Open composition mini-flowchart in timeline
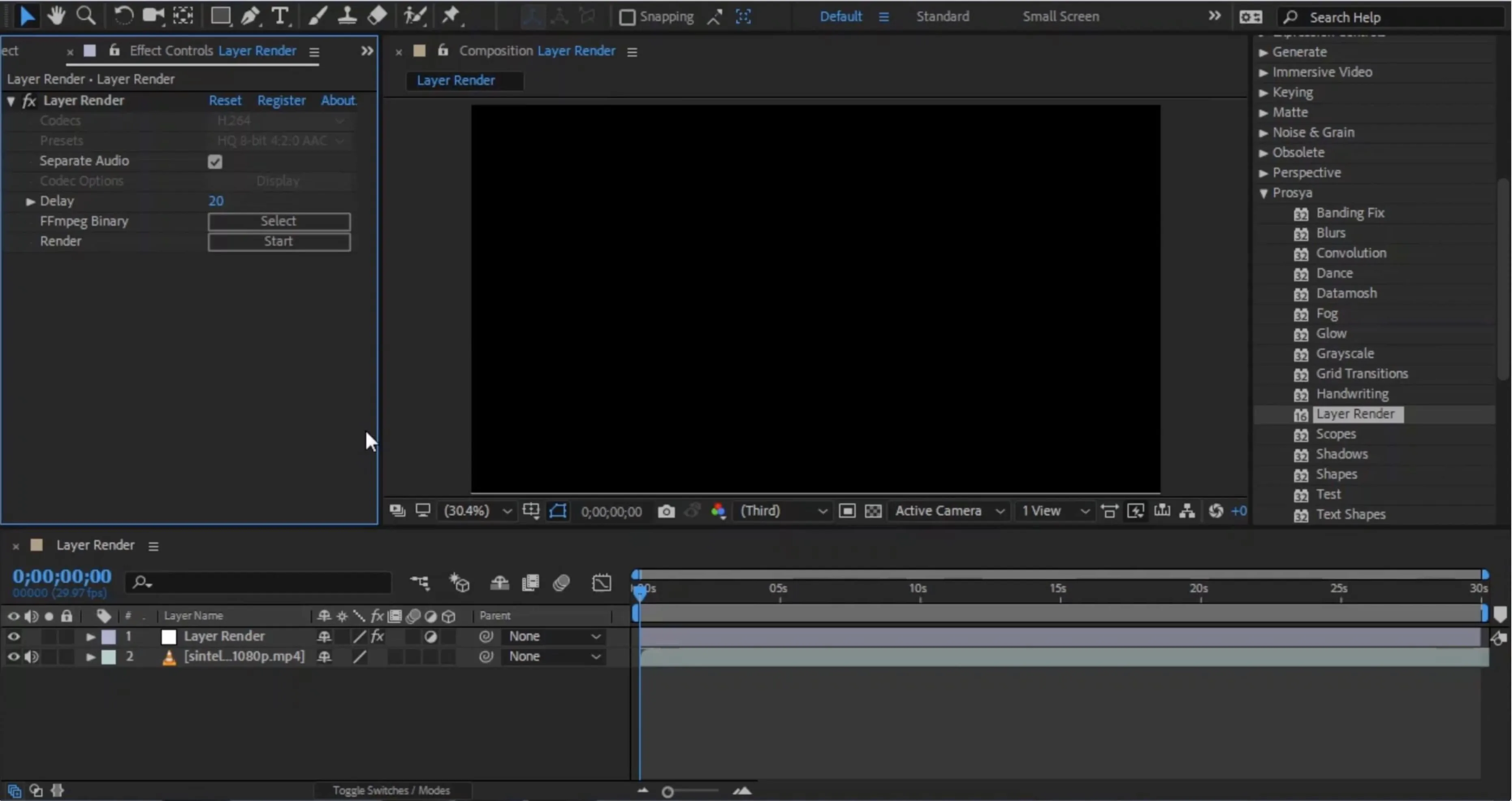1512x801 pixels. [x=420, y=582]
